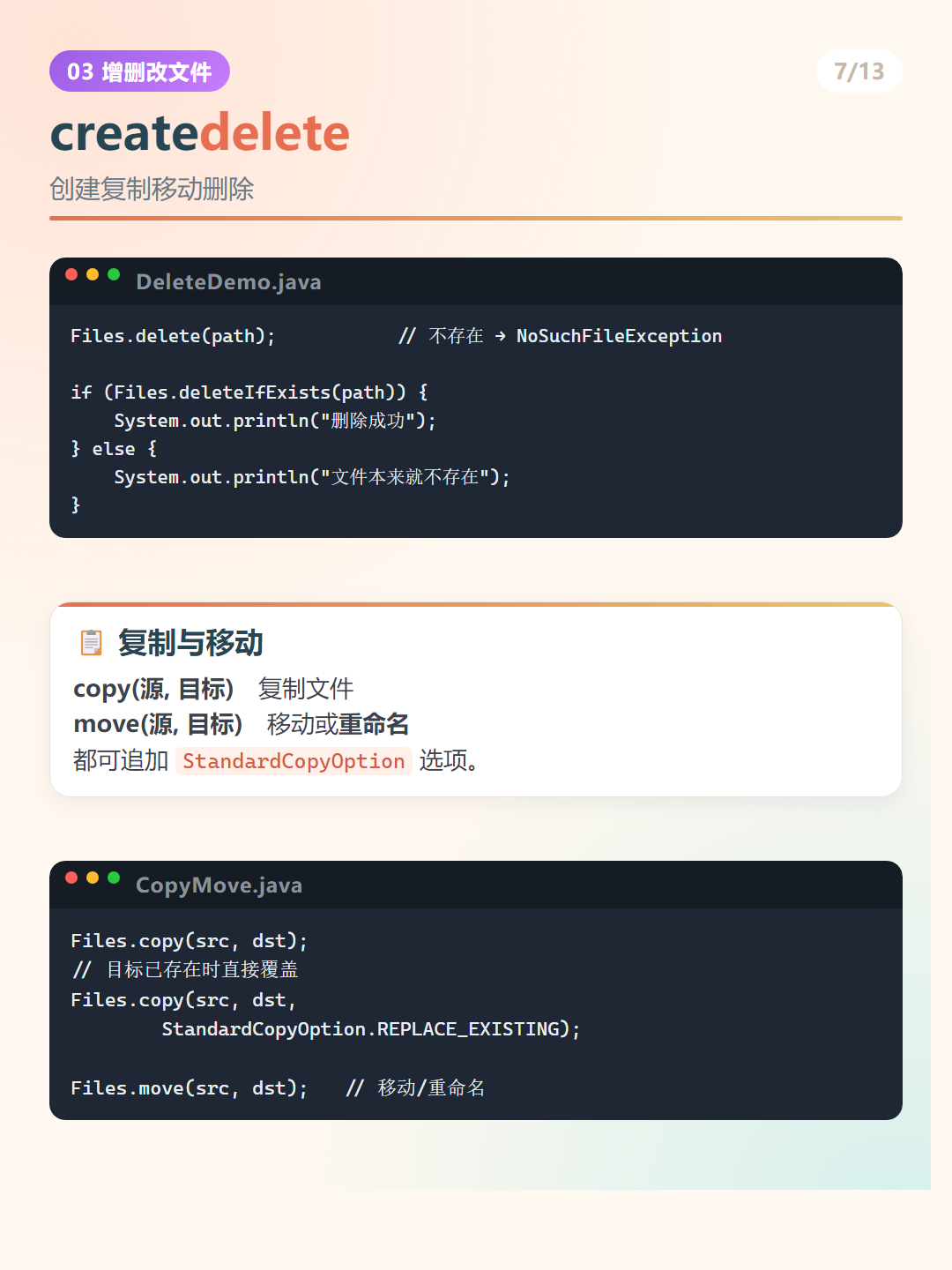Click the comment 不存在 → NoSuchFileException
The height and width of the screenshot is (1270, 952).
[x=560, y=336]
